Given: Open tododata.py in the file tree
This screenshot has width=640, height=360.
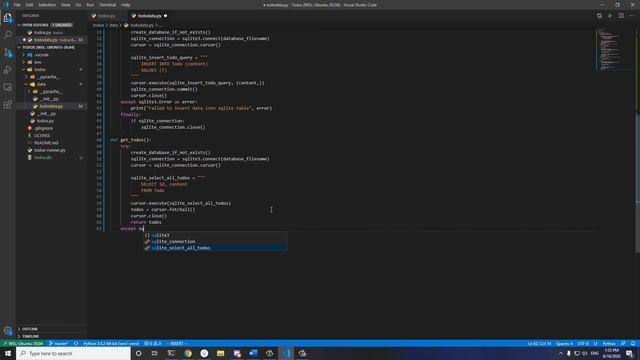Looking at the screenshot, I should (51, 106).
